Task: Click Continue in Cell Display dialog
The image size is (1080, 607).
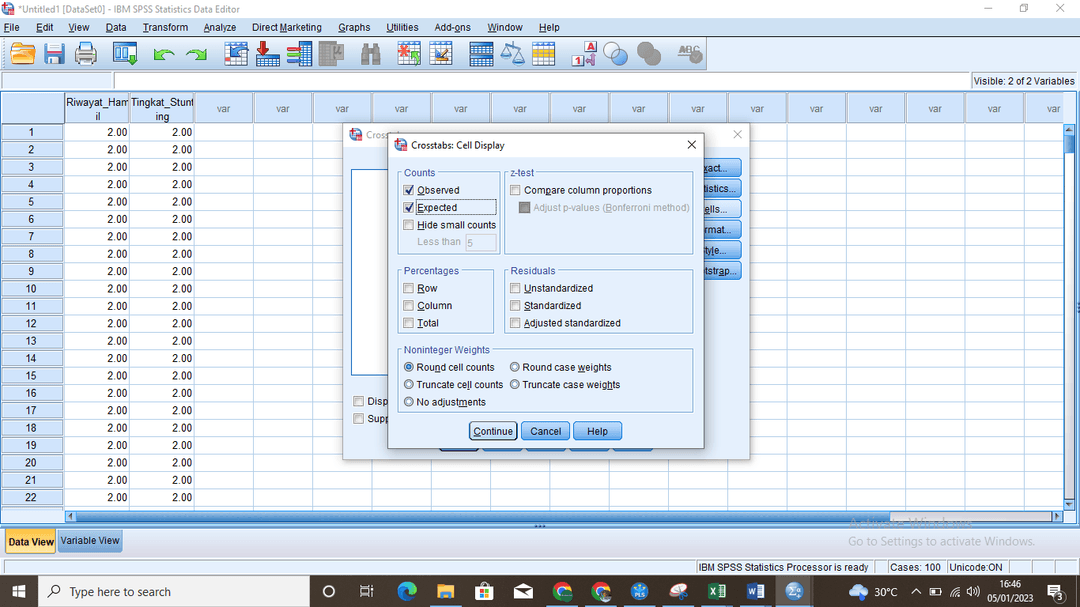Action: click(x=492, y=431)
